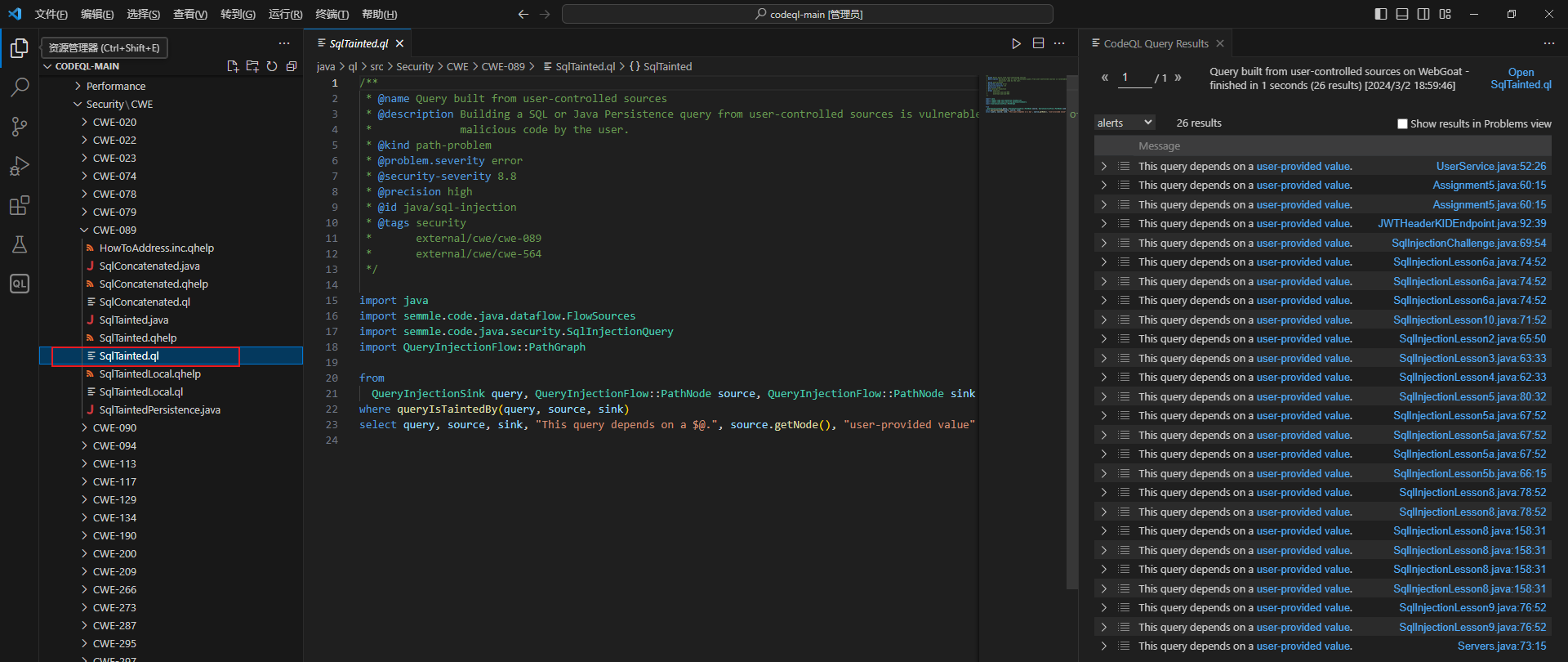Open explorer more actions ellipsis
Screen dimensions: 1568x662
click(284, 43)
